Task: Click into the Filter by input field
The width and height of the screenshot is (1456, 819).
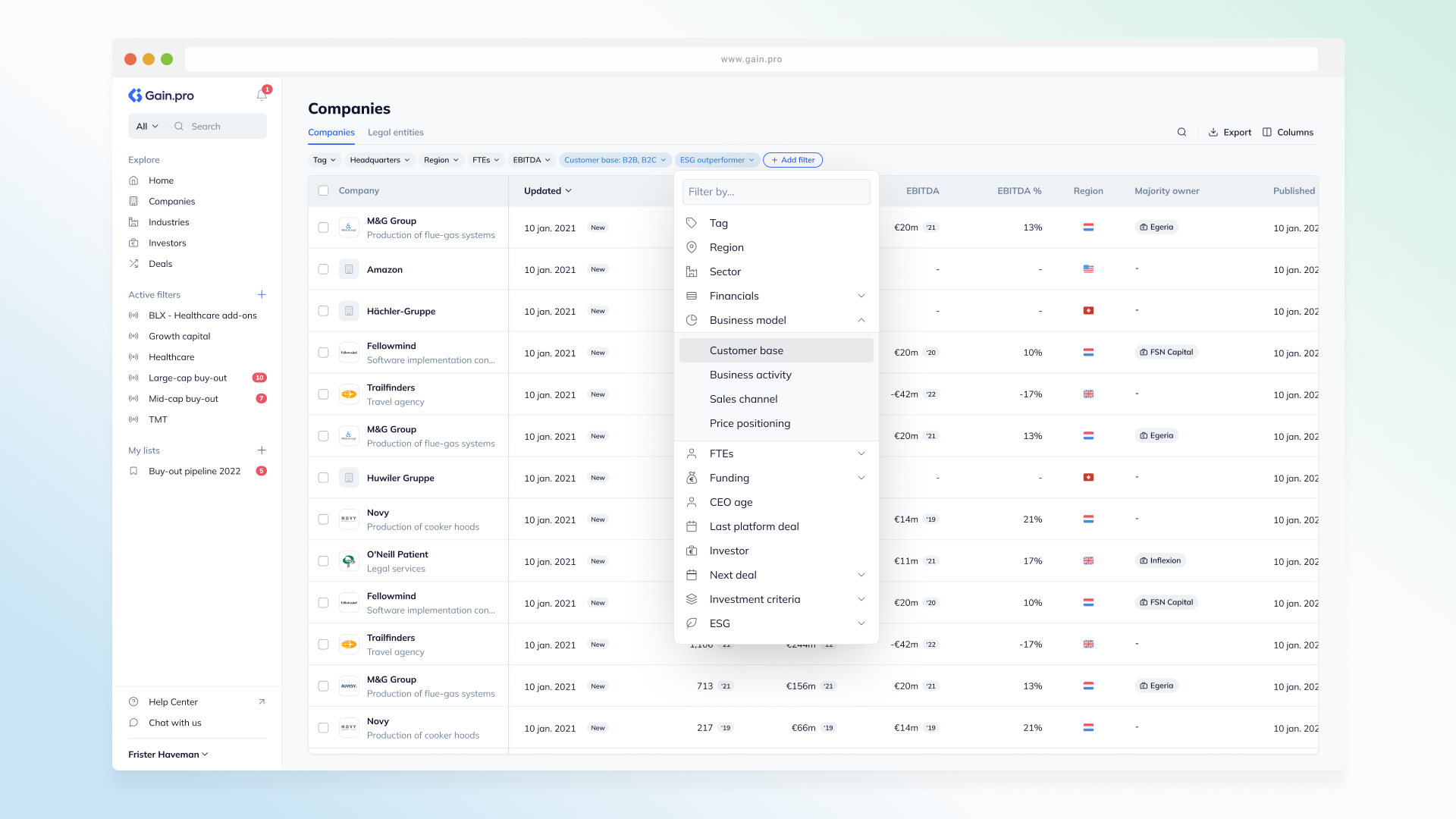Action: click(776, 192)
